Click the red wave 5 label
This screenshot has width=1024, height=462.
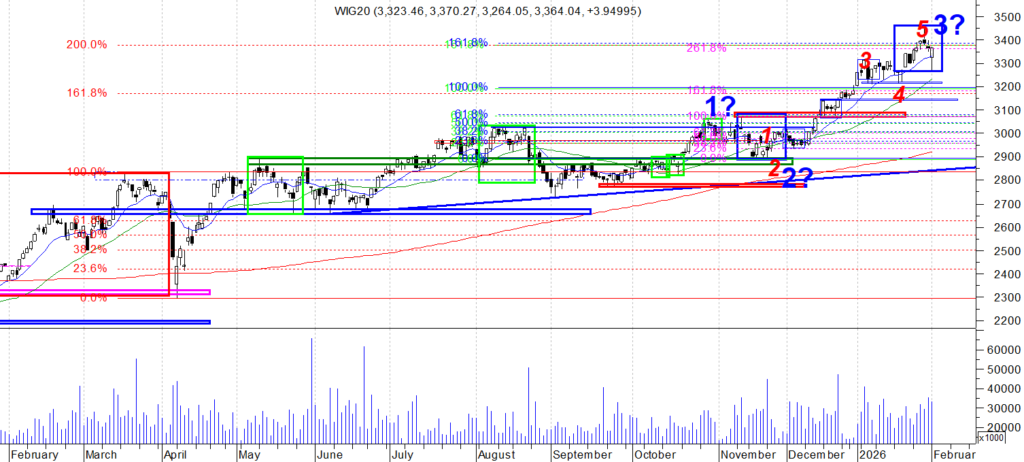click(x=922, y=32)
